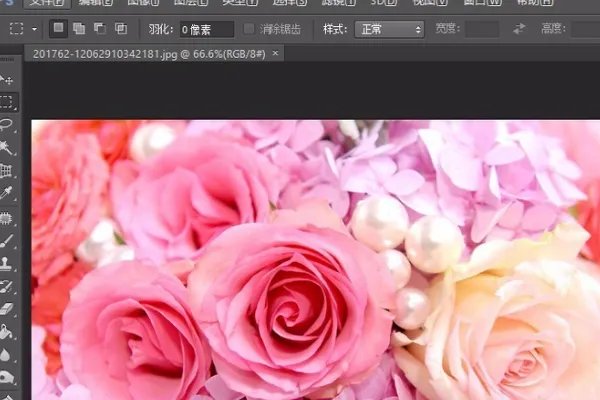
Task: Toggle the 消除锯齿 anti-alias checkbox
Action: coord(249,29)
